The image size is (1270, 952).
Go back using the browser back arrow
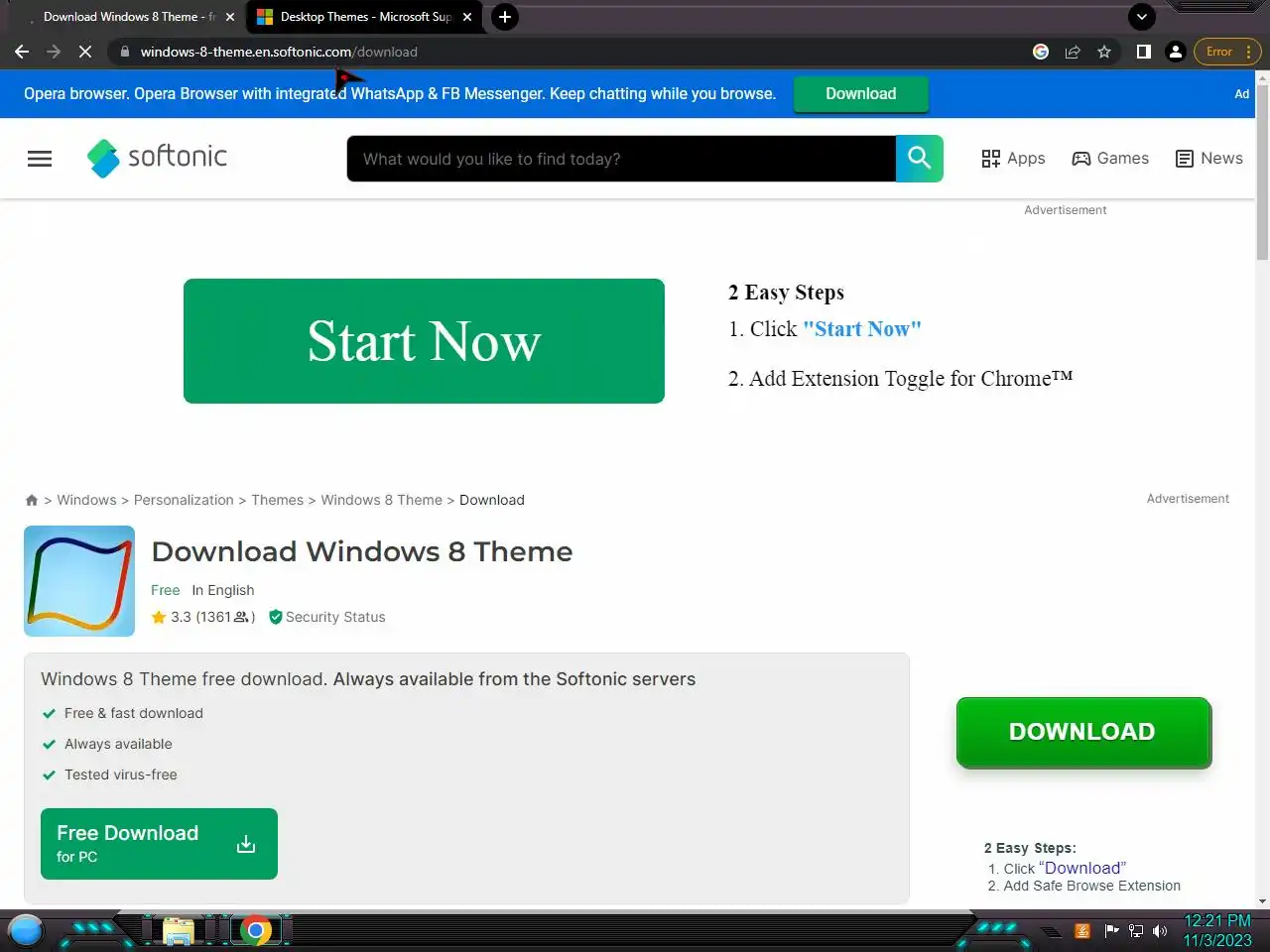click(x=22, y=52)
